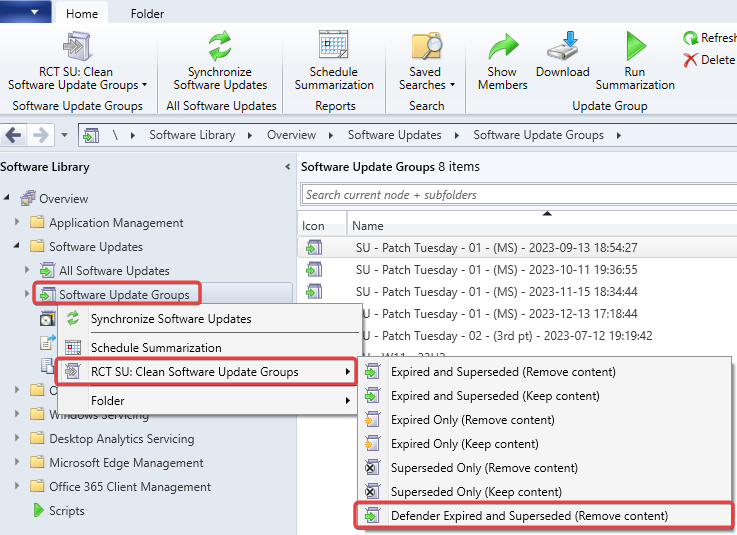Click Run Summarization play icon
The image size is (737, 535).
[x=636, y=46]
